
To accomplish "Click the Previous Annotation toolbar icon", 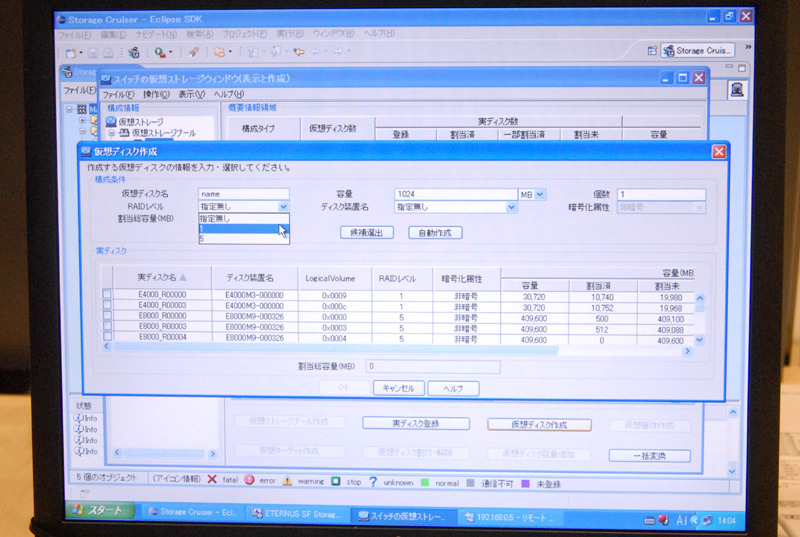I will pyautogui.click(x=276, y=52).
